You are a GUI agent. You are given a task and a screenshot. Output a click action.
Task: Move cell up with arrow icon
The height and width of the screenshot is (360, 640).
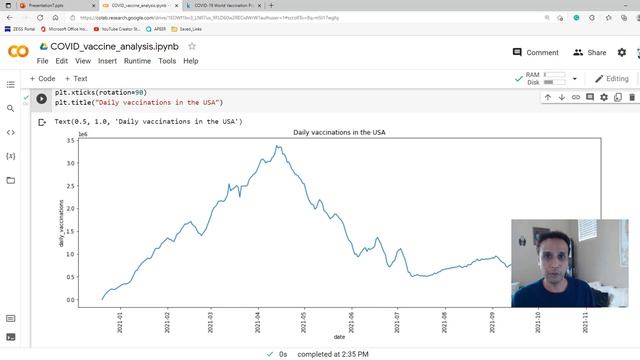point(548,97)
